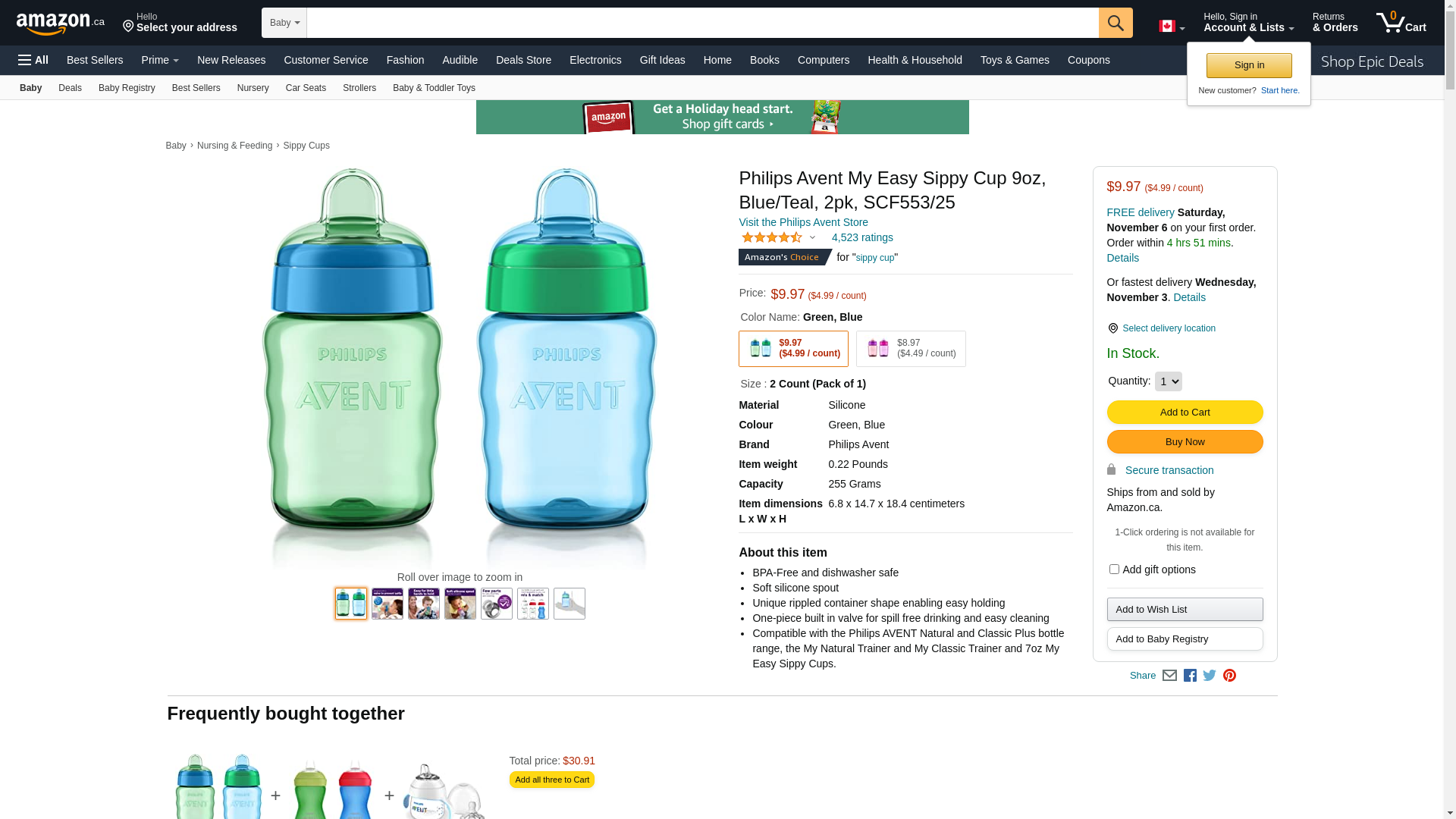Visit the Philips Avent Store link

point(803,222)
